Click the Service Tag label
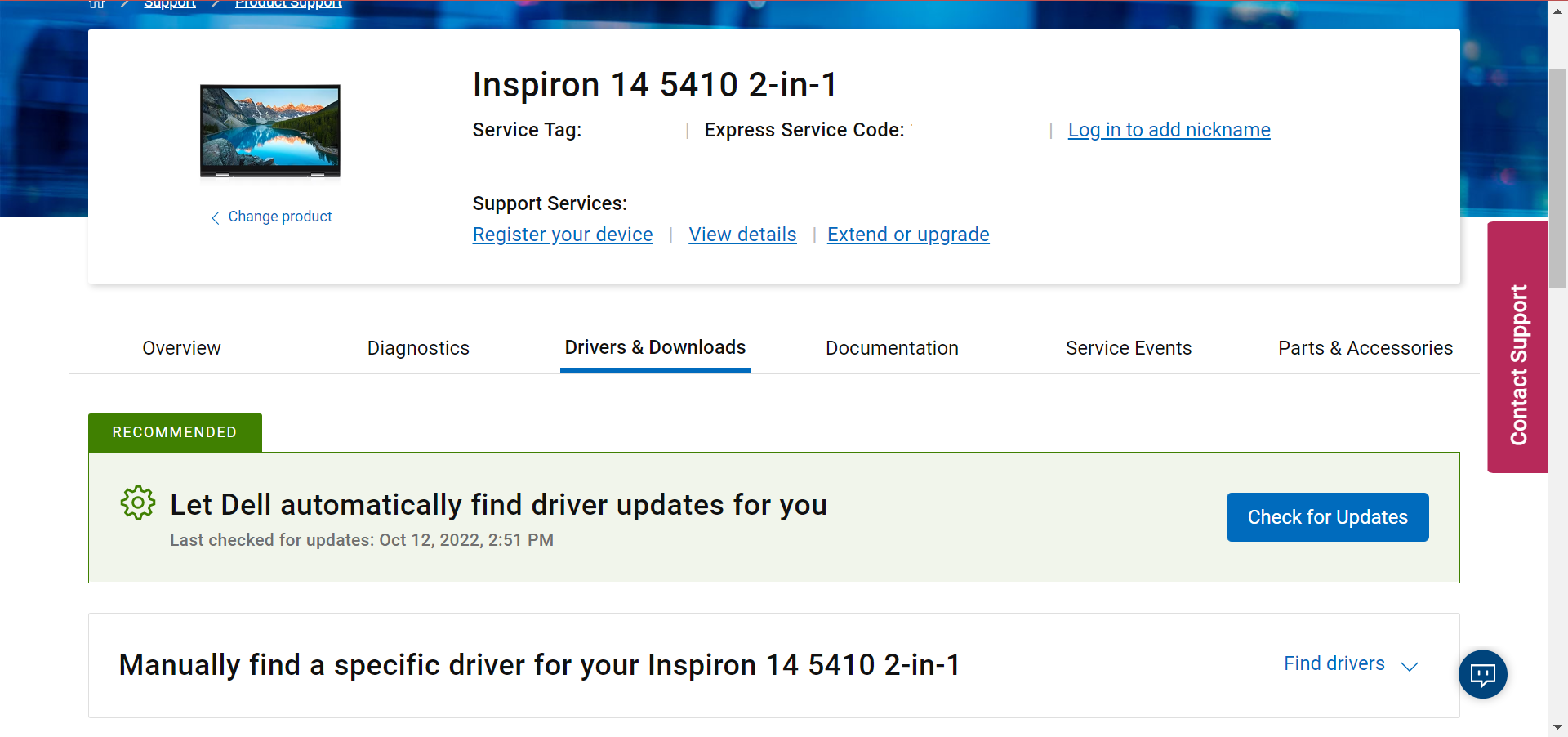Viewport: 1568px width, 737px height. (527, 130)
